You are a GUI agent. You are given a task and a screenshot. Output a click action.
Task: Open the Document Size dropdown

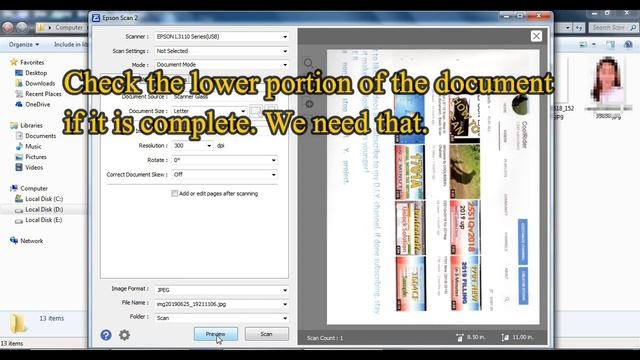209,111
